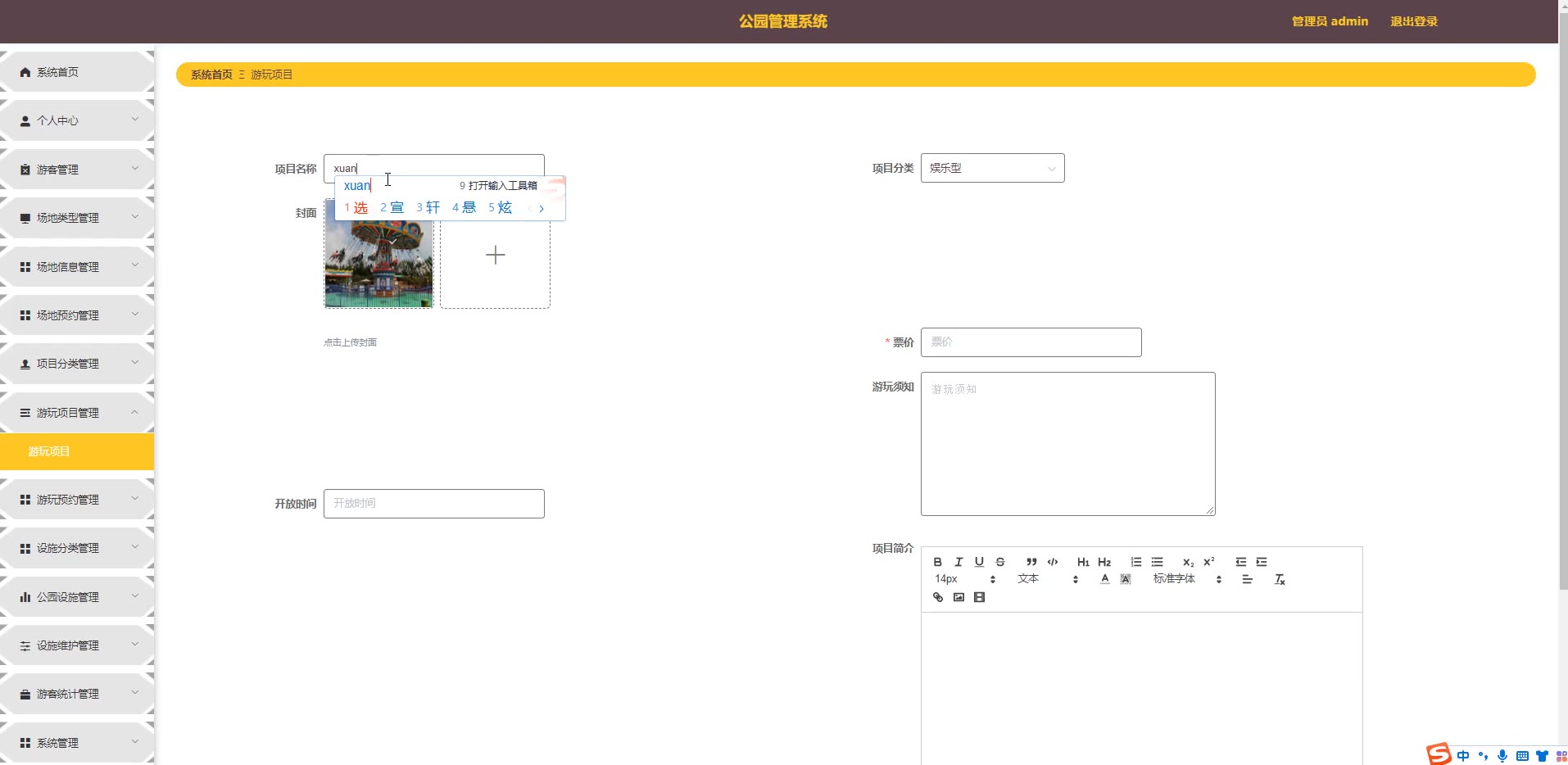Go to 系统首页 in the breadcrumb

[x=211, y=75]
